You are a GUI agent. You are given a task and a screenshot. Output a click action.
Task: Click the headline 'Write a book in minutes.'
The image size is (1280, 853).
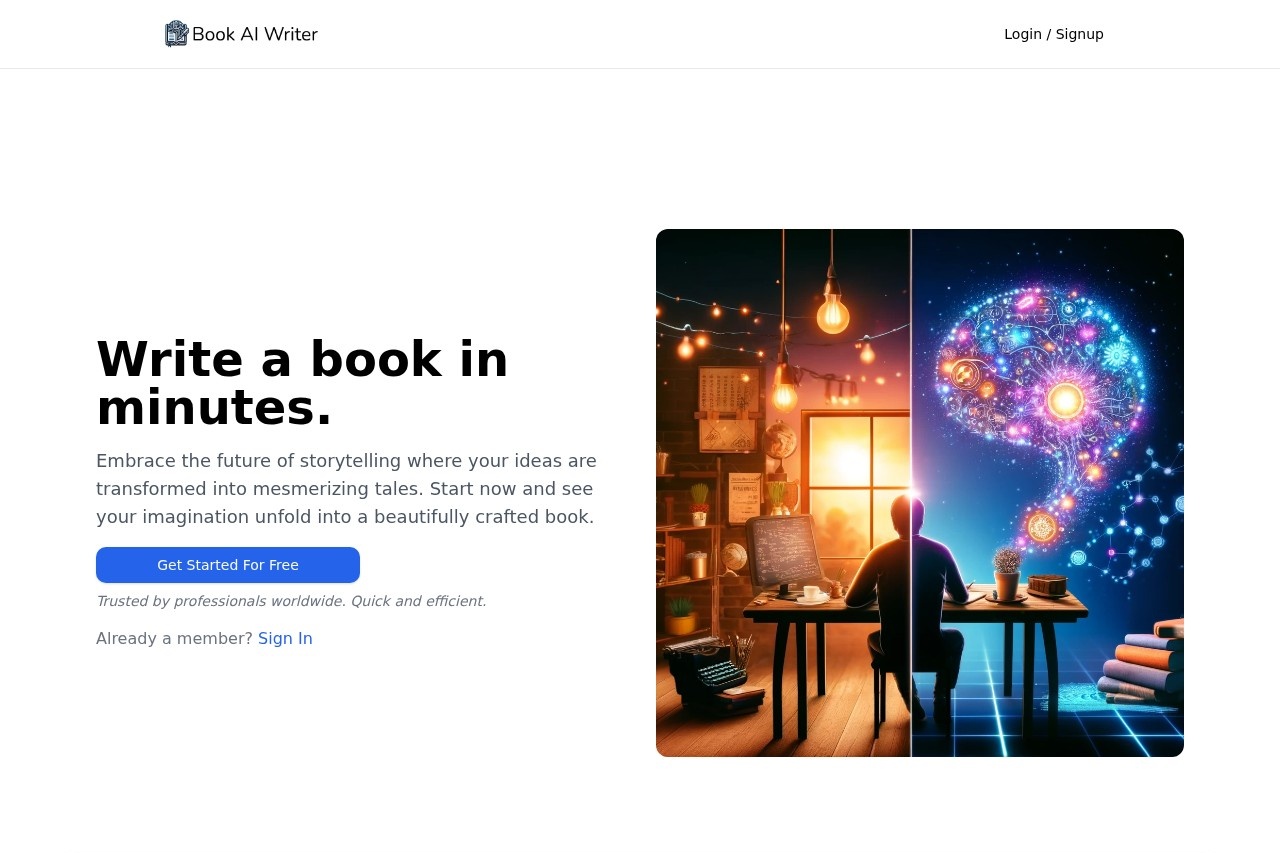302,383
